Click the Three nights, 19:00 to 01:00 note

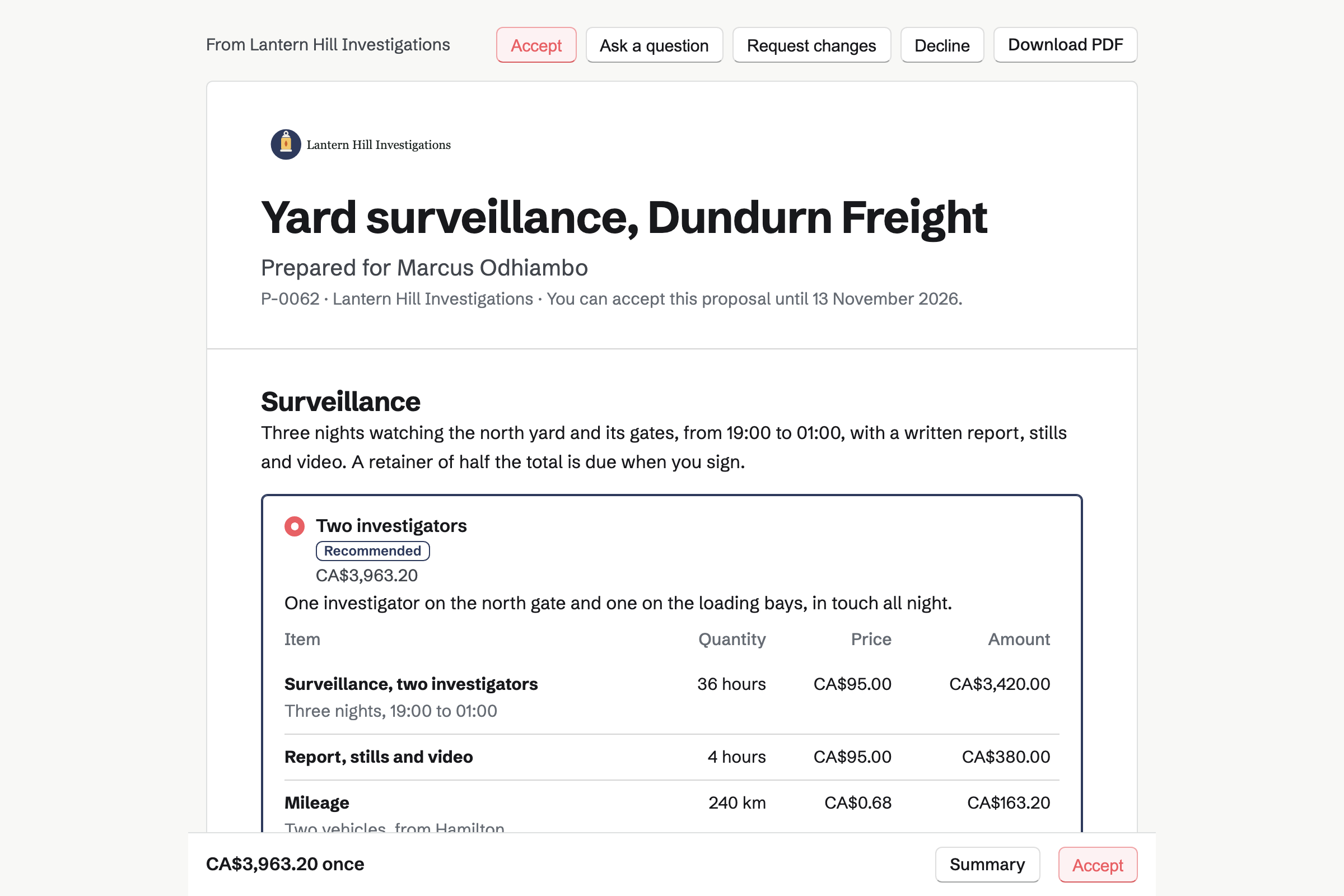coord(391,711)
